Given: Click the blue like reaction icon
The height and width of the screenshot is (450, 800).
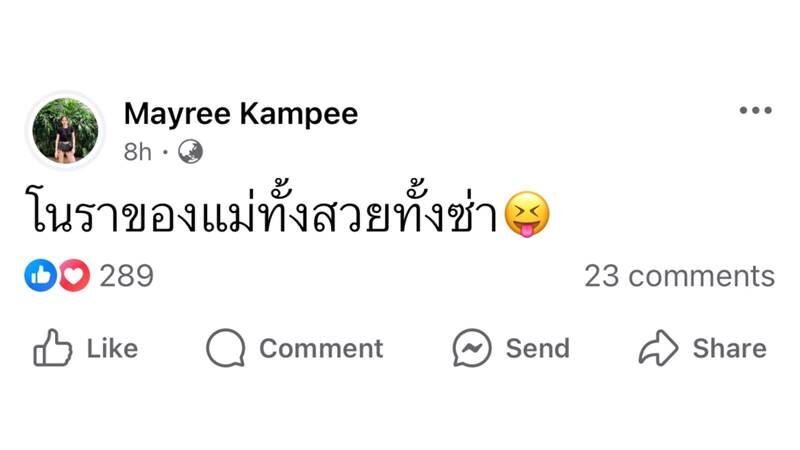Looking at the screenshot, I should pyautogui.click(x=40, y=276).
